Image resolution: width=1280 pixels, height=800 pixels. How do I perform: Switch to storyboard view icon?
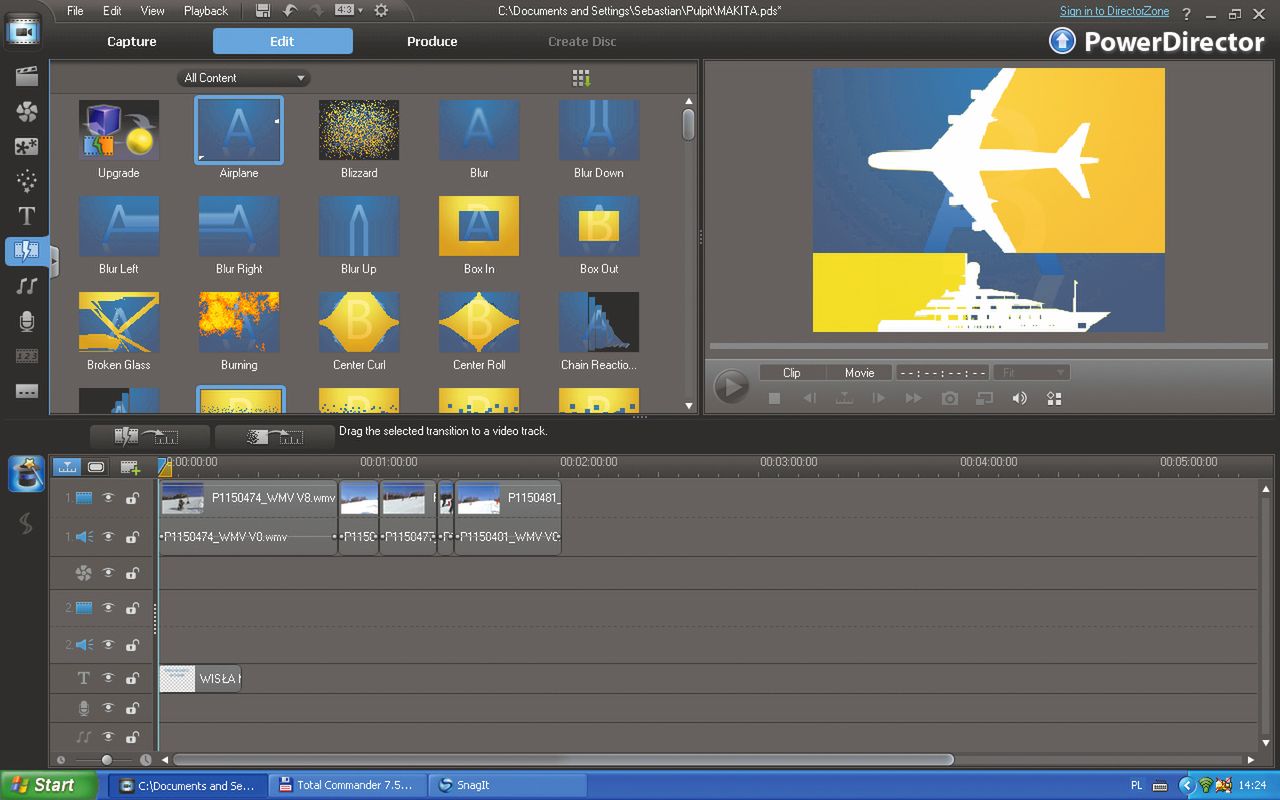tap(96, 467)
